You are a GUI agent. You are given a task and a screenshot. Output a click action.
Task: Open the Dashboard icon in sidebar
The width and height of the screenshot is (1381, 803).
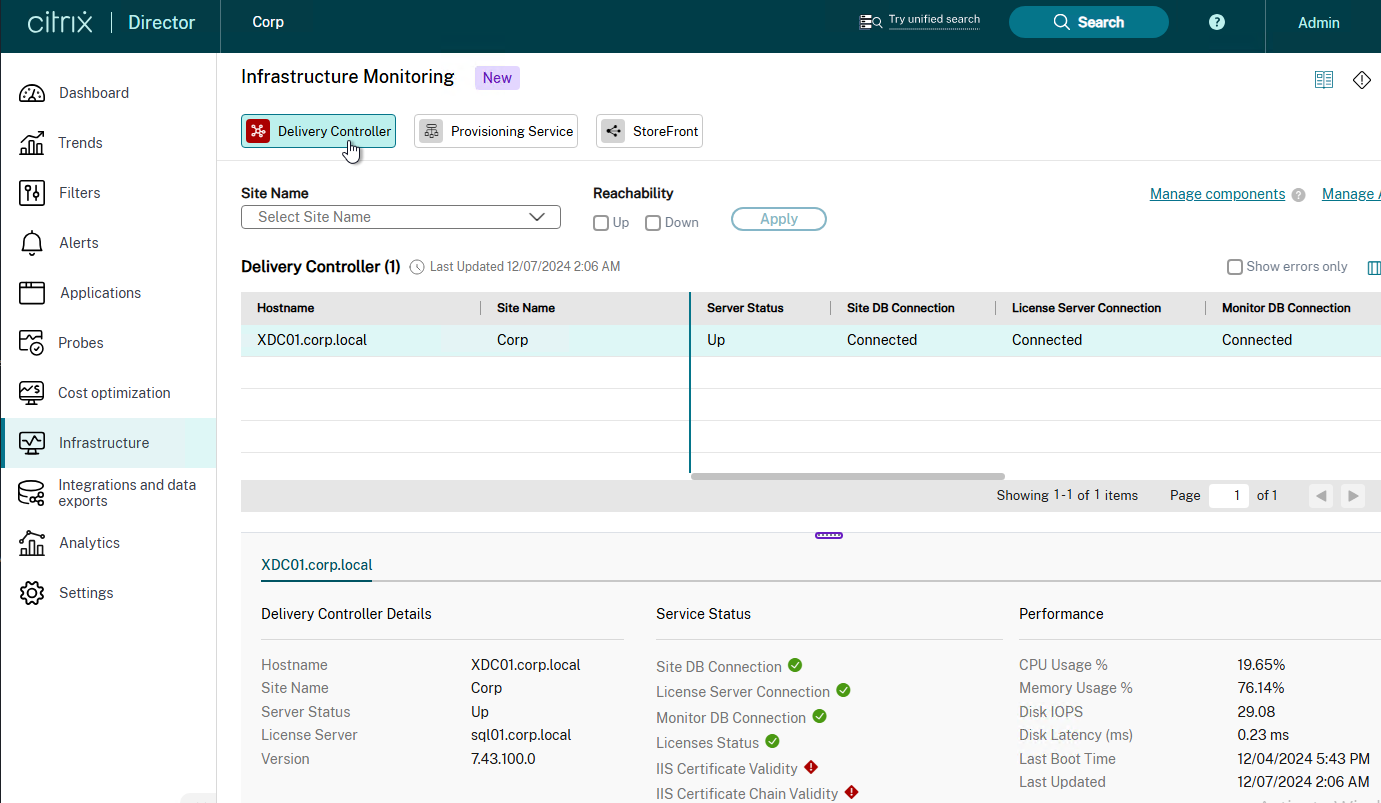32,93
